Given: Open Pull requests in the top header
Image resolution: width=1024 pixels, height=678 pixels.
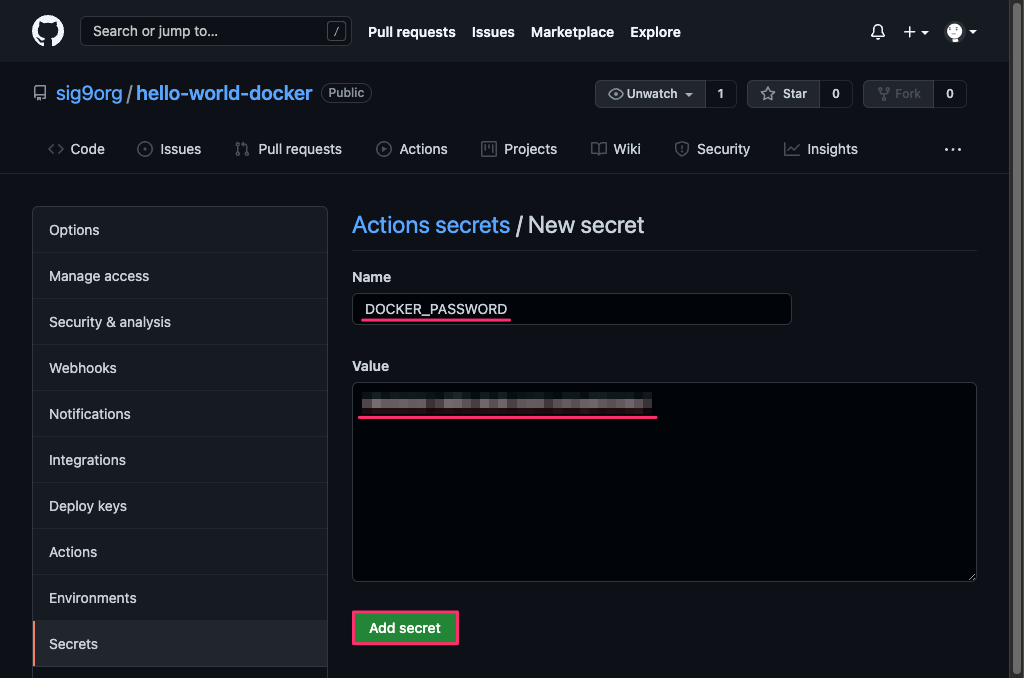Looking at the screenshot, I should tap(411, 32).
